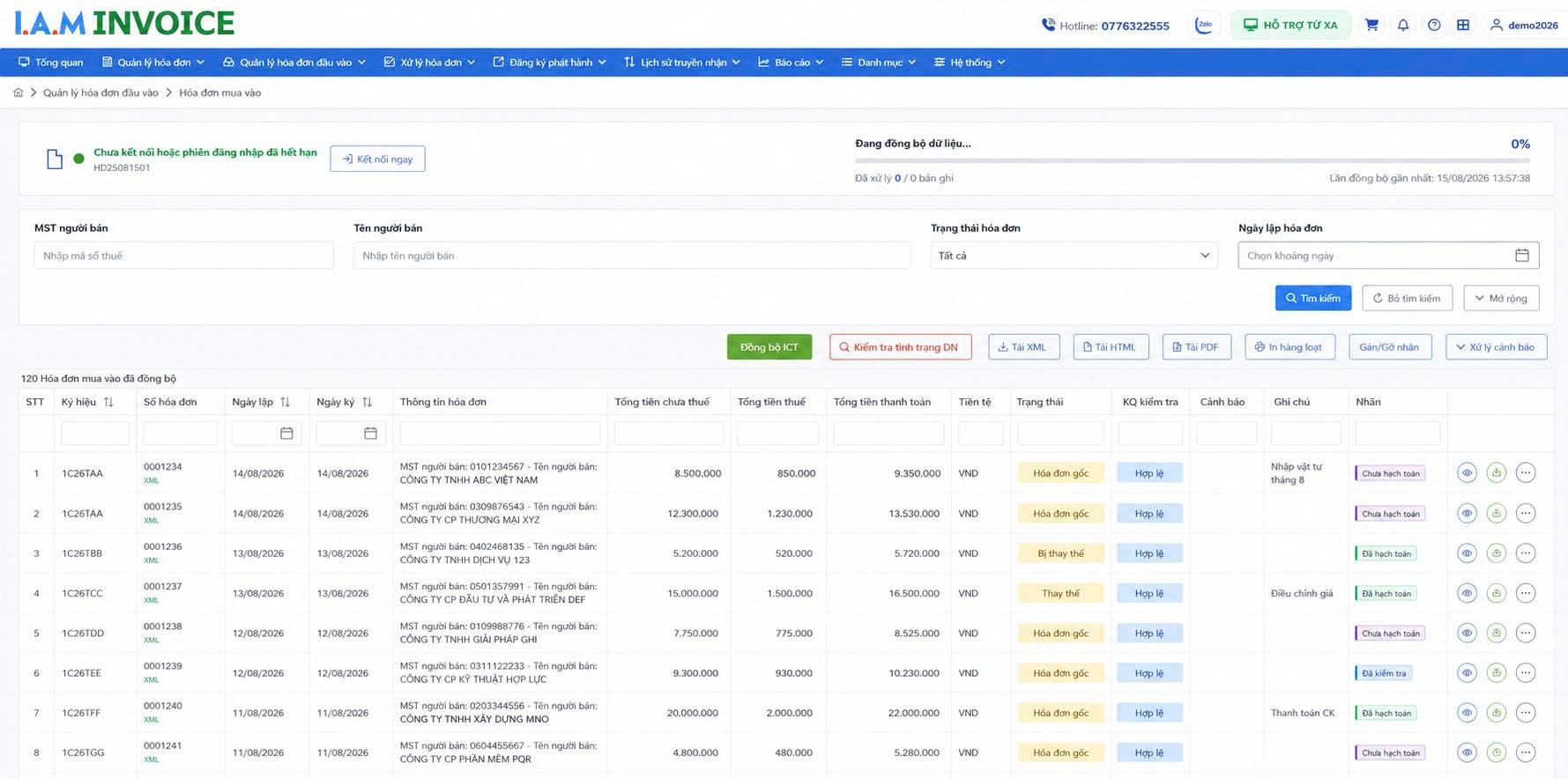Open the notification bell

click(x=1403, y=25)
